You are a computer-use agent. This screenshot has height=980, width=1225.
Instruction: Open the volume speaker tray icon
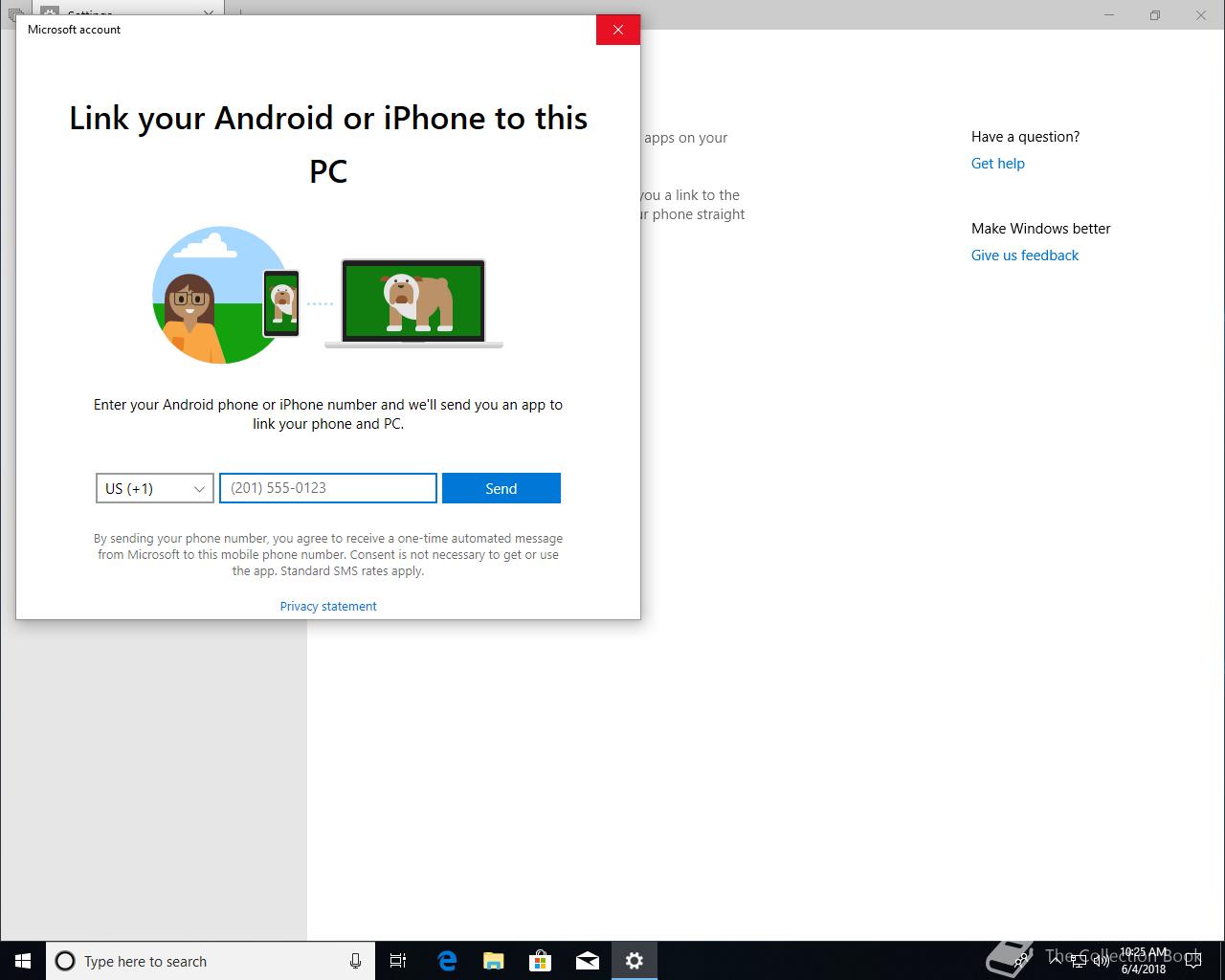click(x=1101, y=961)
